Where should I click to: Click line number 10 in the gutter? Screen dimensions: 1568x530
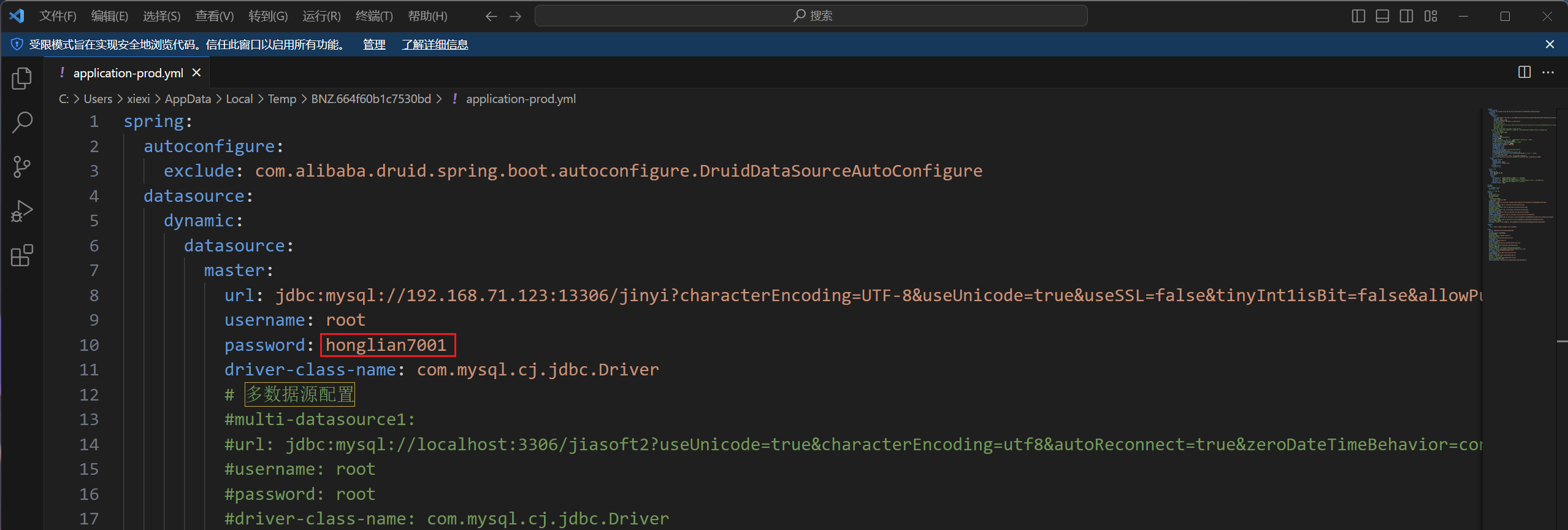89,345
